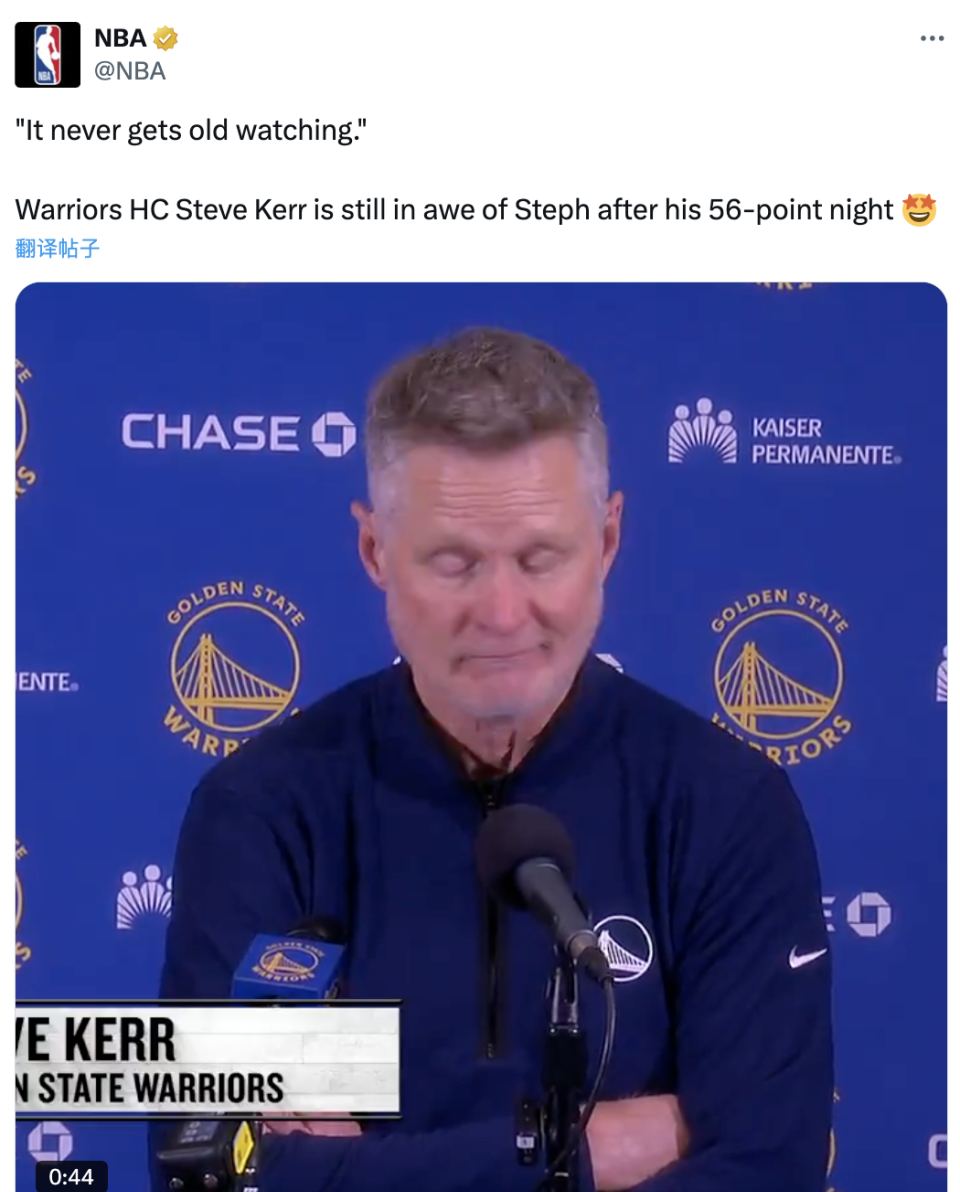This screenshot has width=960, height=1192.
Task: Open the three-dot more options menu
Action: (931, 38)
